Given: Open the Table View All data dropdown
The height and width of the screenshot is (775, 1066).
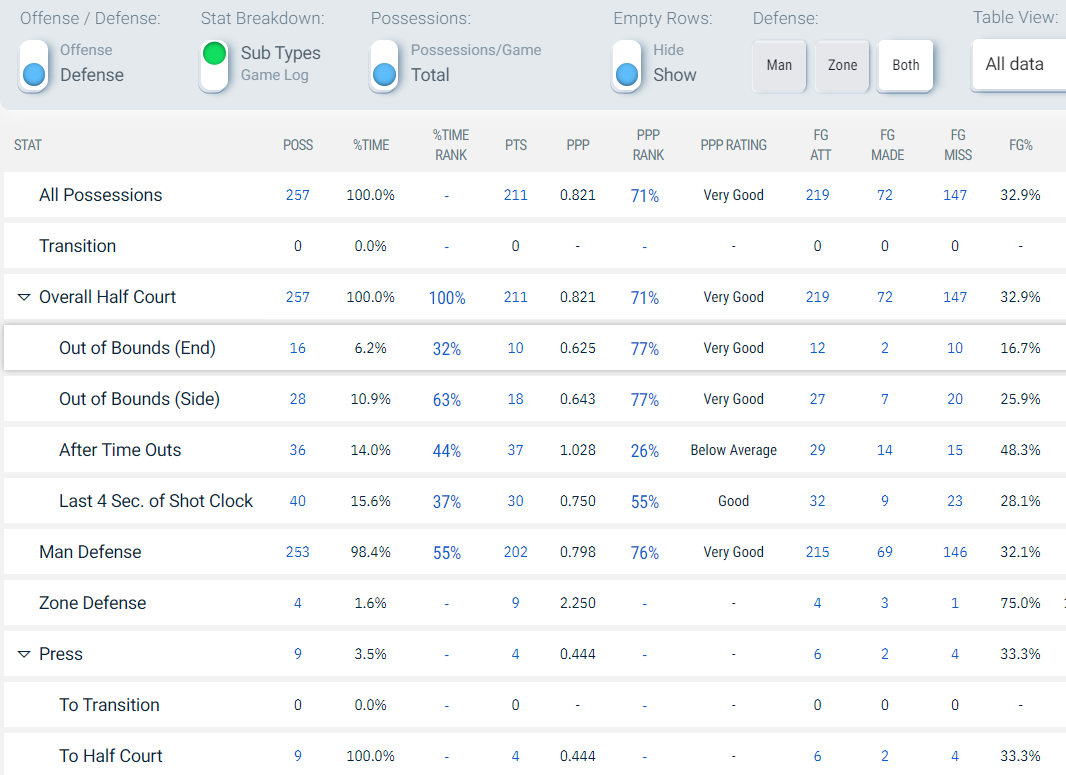Looking at the screenshot, I should coord(1019,65).
